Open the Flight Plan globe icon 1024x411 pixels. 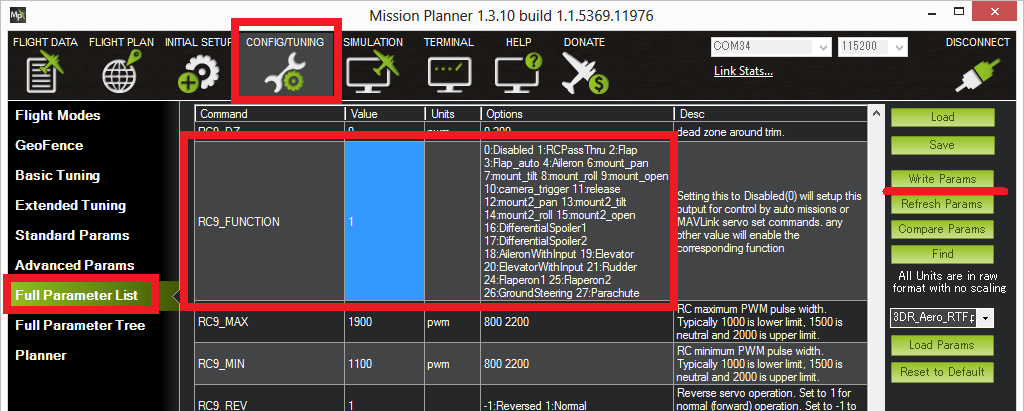coord(121,73)
